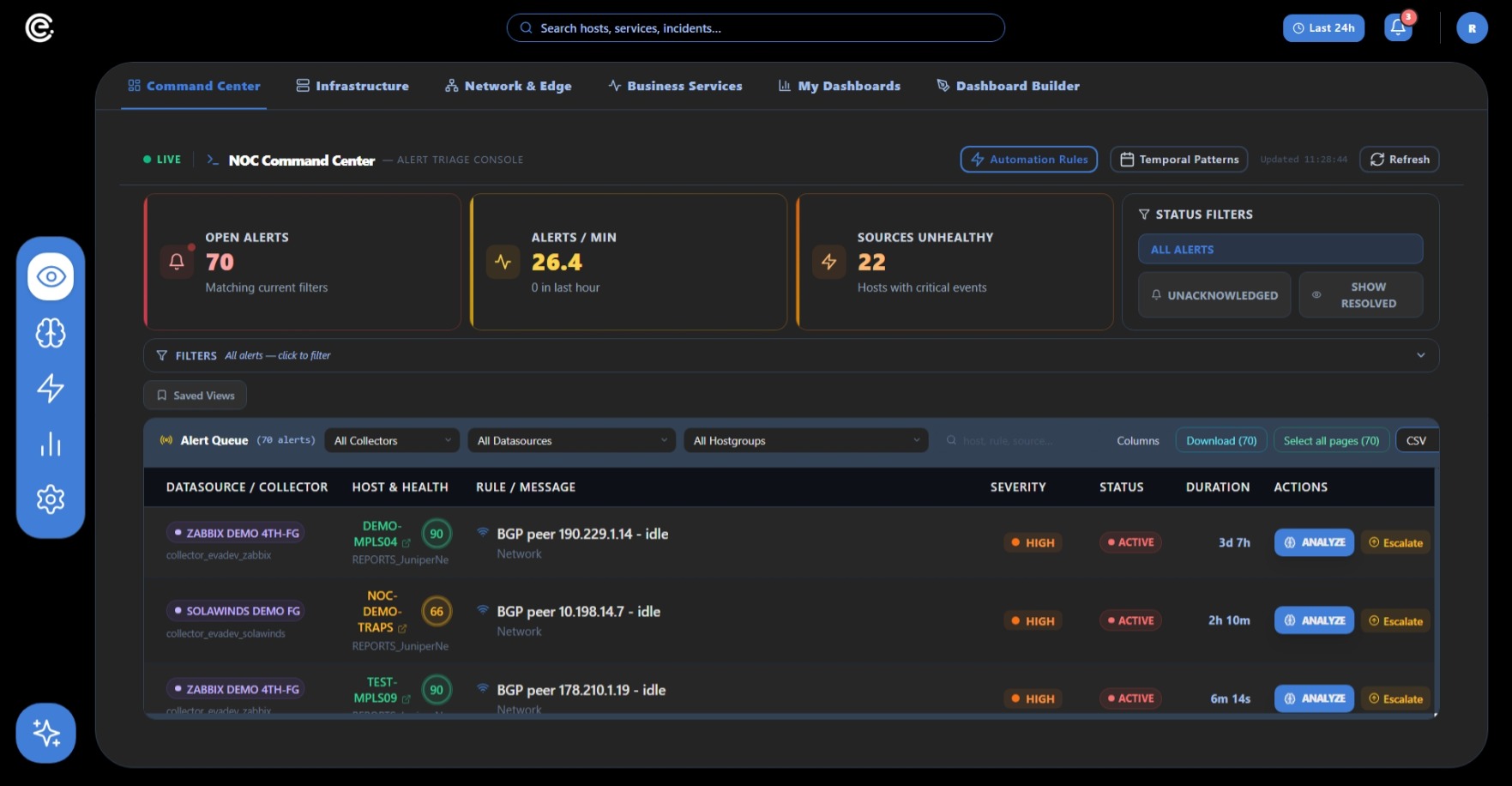Analyze the BGP peer 10.198.14.7 alert
The width and height of the screenshot is (1512, 786).
coord(1314,620)
